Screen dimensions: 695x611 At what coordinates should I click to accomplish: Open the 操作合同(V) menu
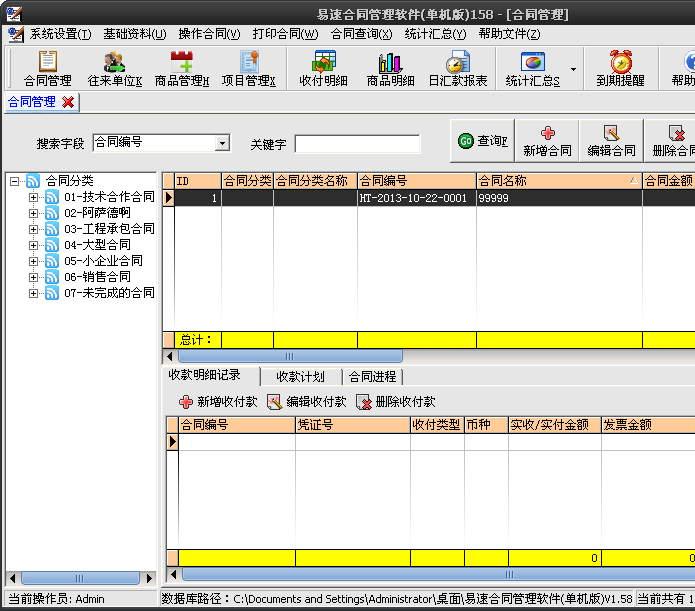click(209, 34)
